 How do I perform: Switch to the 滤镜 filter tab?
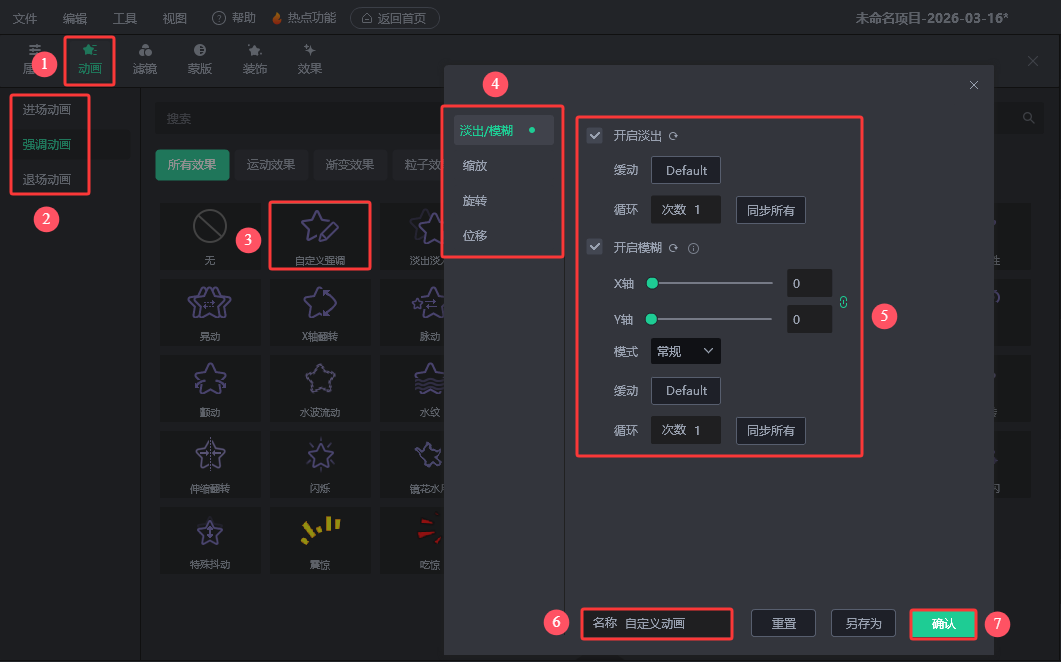[145, 60]
